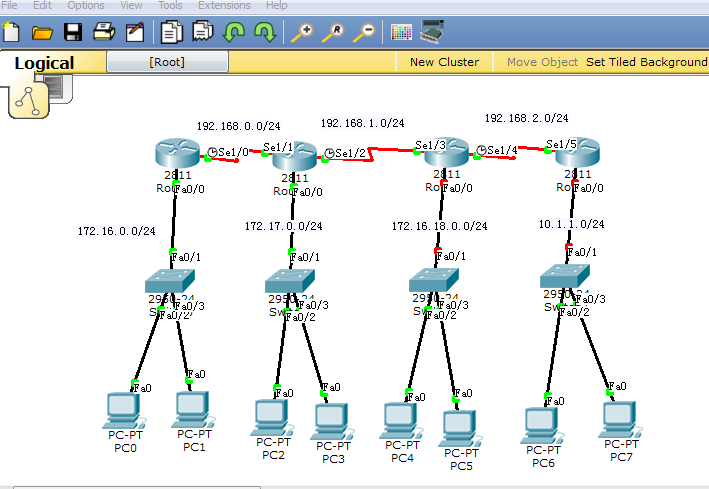Zoom in with the plus magnifier
Screen dimensions: 709x489
302,33
